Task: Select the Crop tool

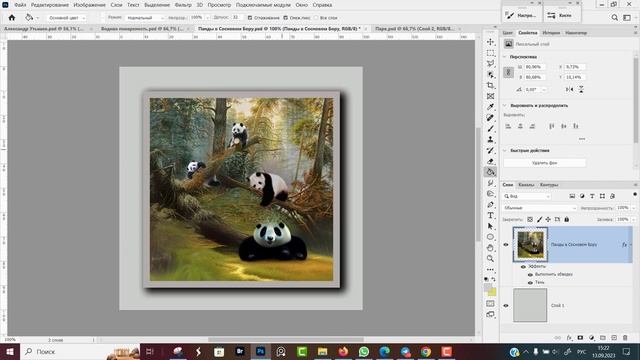Action: pos(490,85)
